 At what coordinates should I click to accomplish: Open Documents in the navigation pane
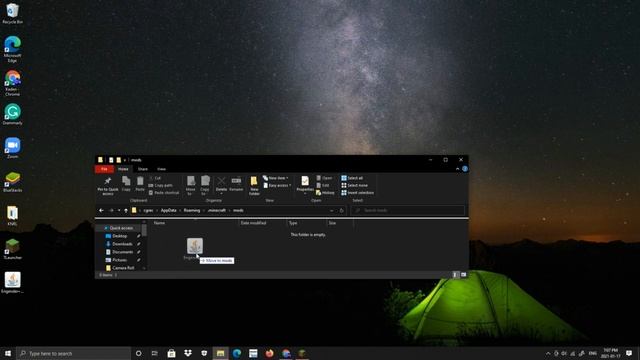coord(122,252)
